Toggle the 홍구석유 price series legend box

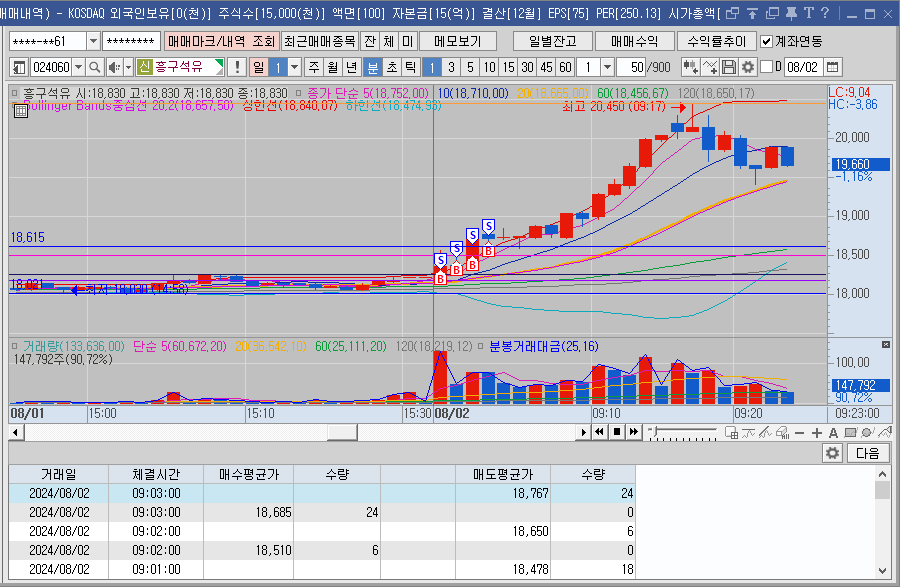point(15,93)
